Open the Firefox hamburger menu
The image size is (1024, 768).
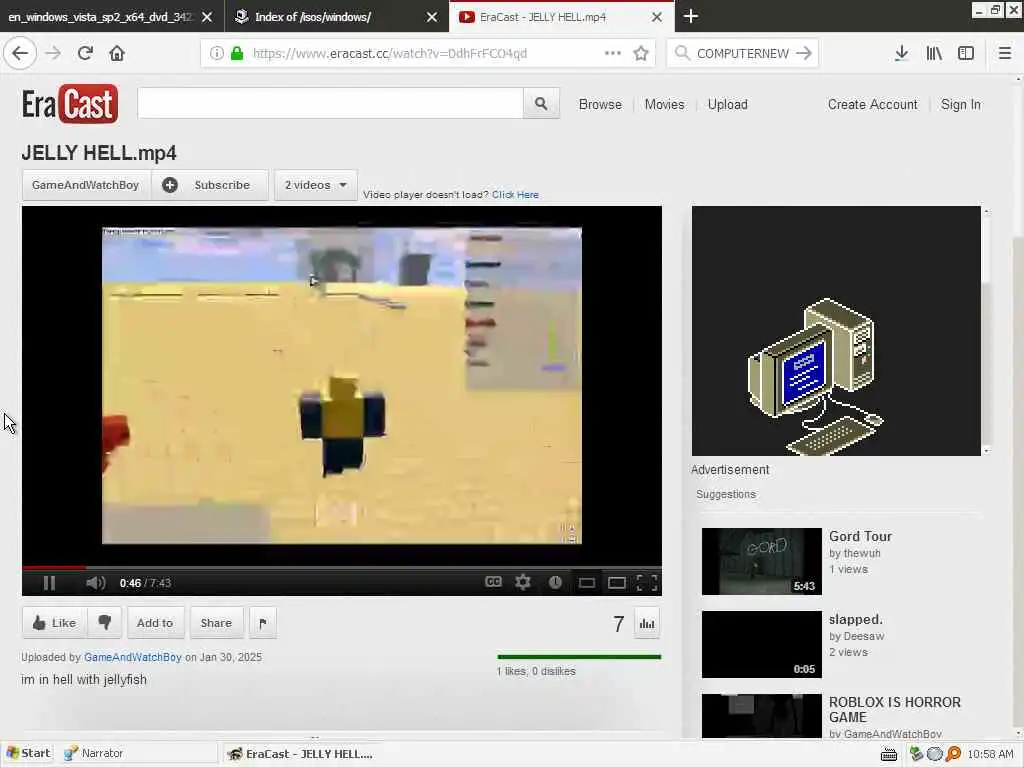pyautogui.click(x=1005, y=54)
